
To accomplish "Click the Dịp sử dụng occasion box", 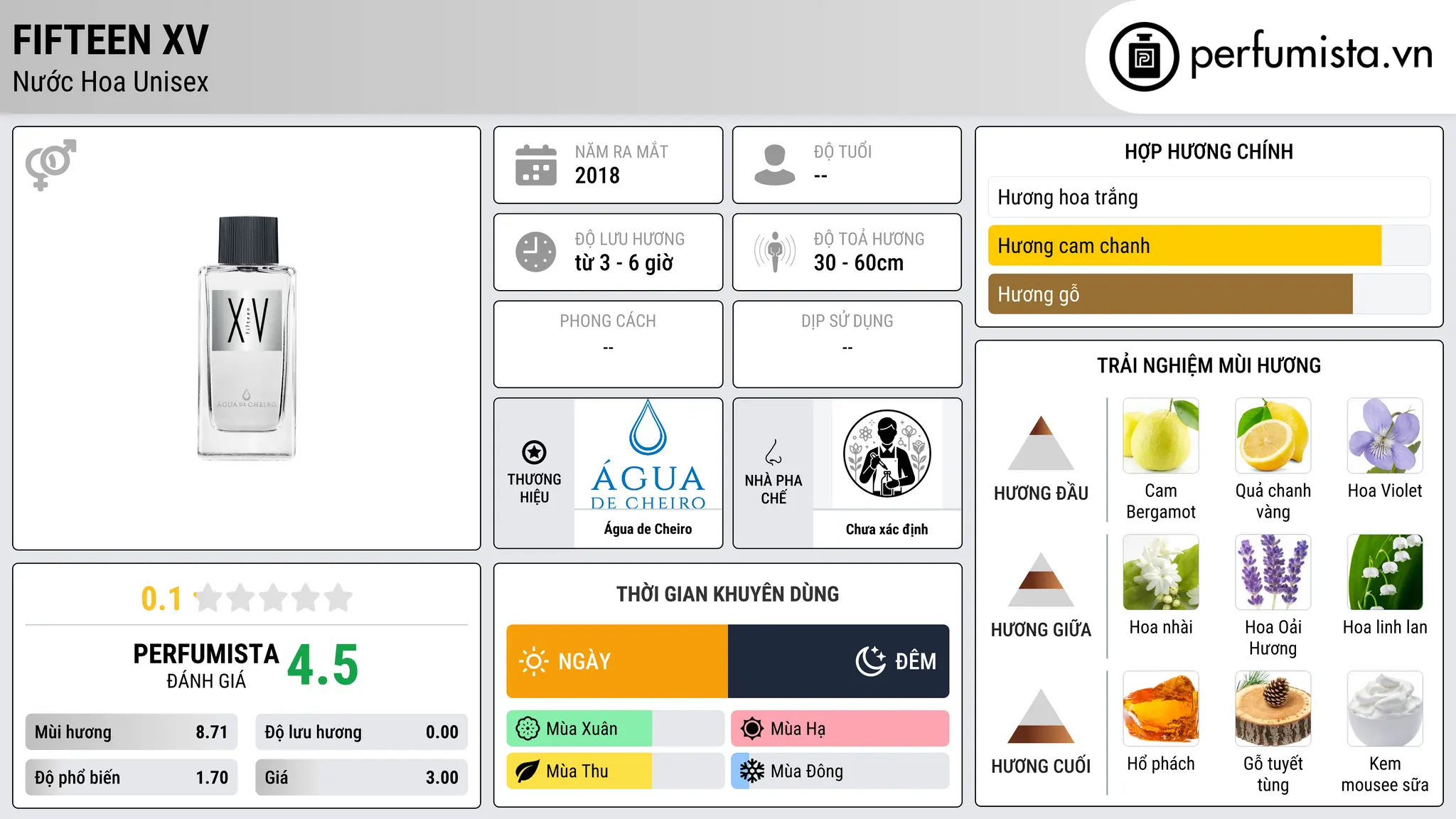I will point(847,344).
